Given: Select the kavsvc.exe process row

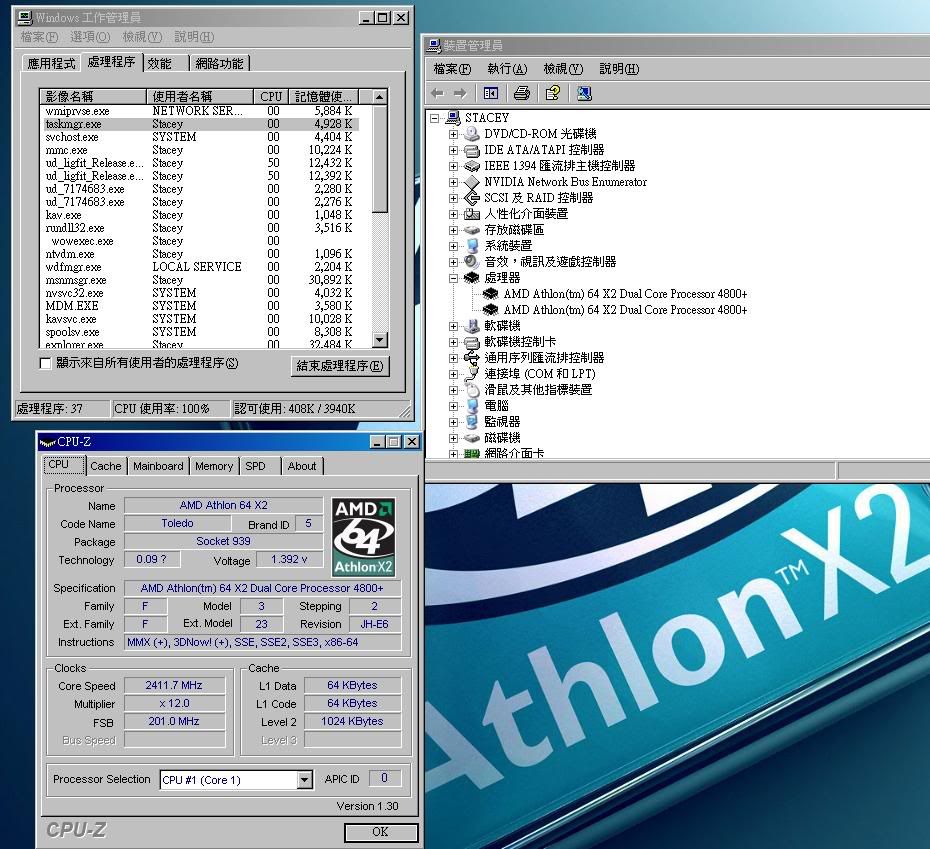Looking at the screenshot, I should click(x=199, y=319).
